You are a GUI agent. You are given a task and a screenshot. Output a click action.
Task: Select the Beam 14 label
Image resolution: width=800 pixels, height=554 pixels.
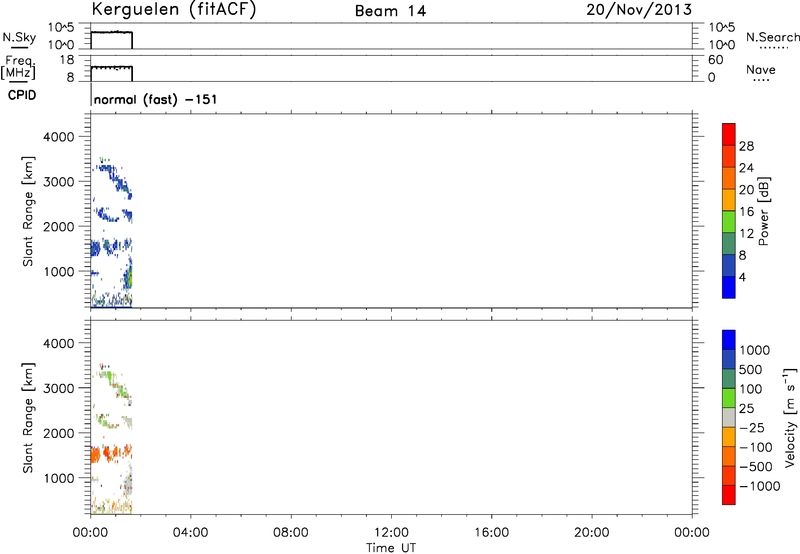click(390, 11)
